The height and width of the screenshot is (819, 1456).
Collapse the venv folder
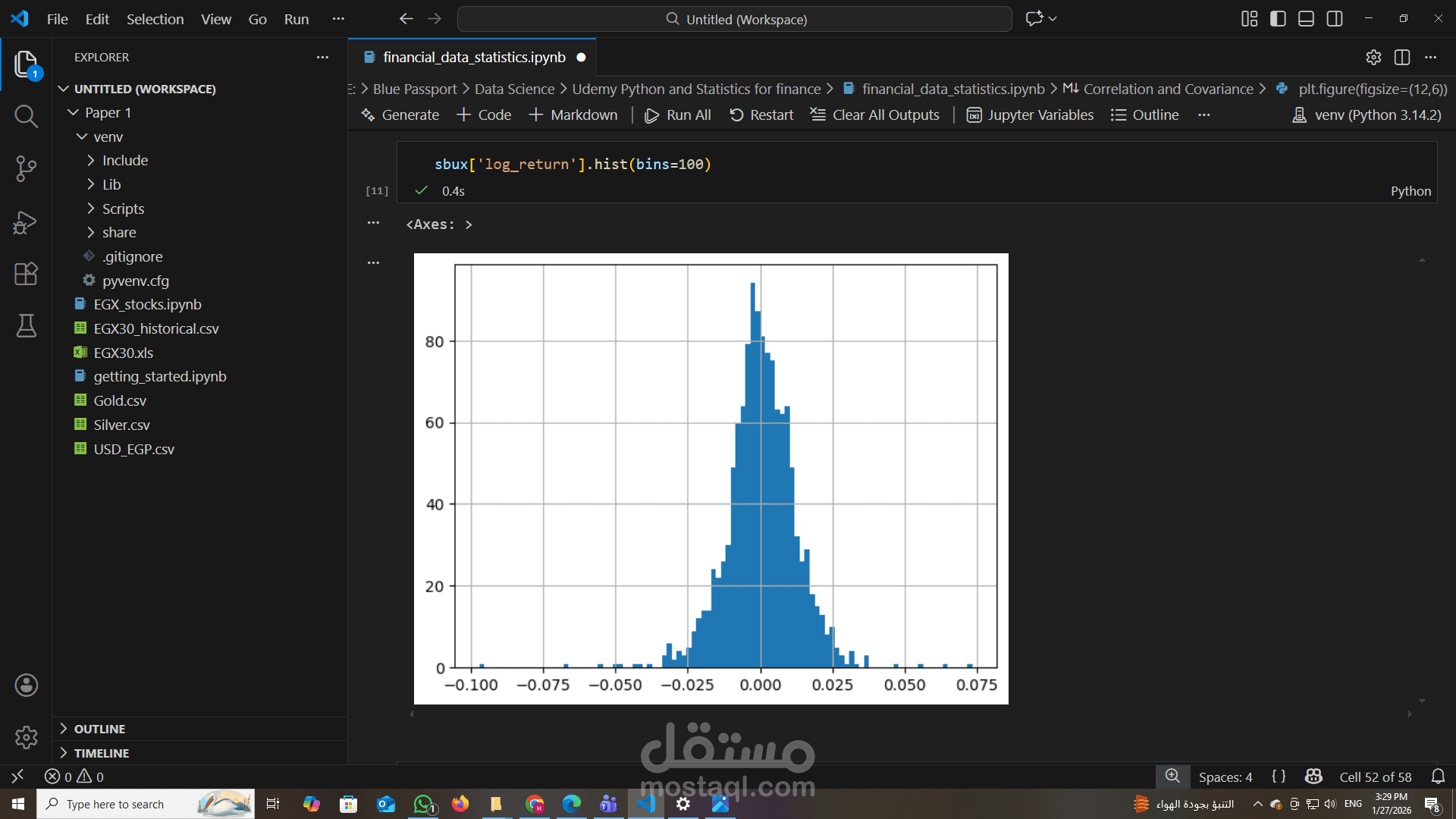pos(107,136)
